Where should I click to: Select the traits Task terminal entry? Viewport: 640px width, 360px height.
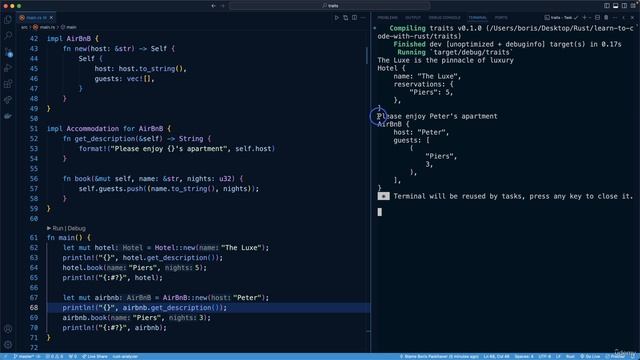561,18
